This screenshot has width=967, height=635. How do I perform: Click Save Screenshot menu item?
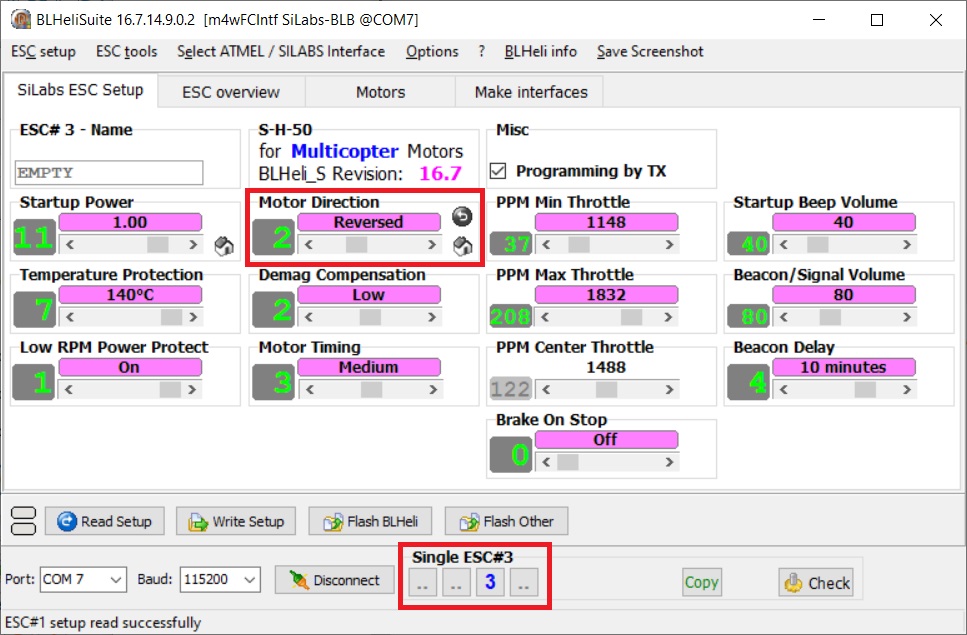[650, 52]
